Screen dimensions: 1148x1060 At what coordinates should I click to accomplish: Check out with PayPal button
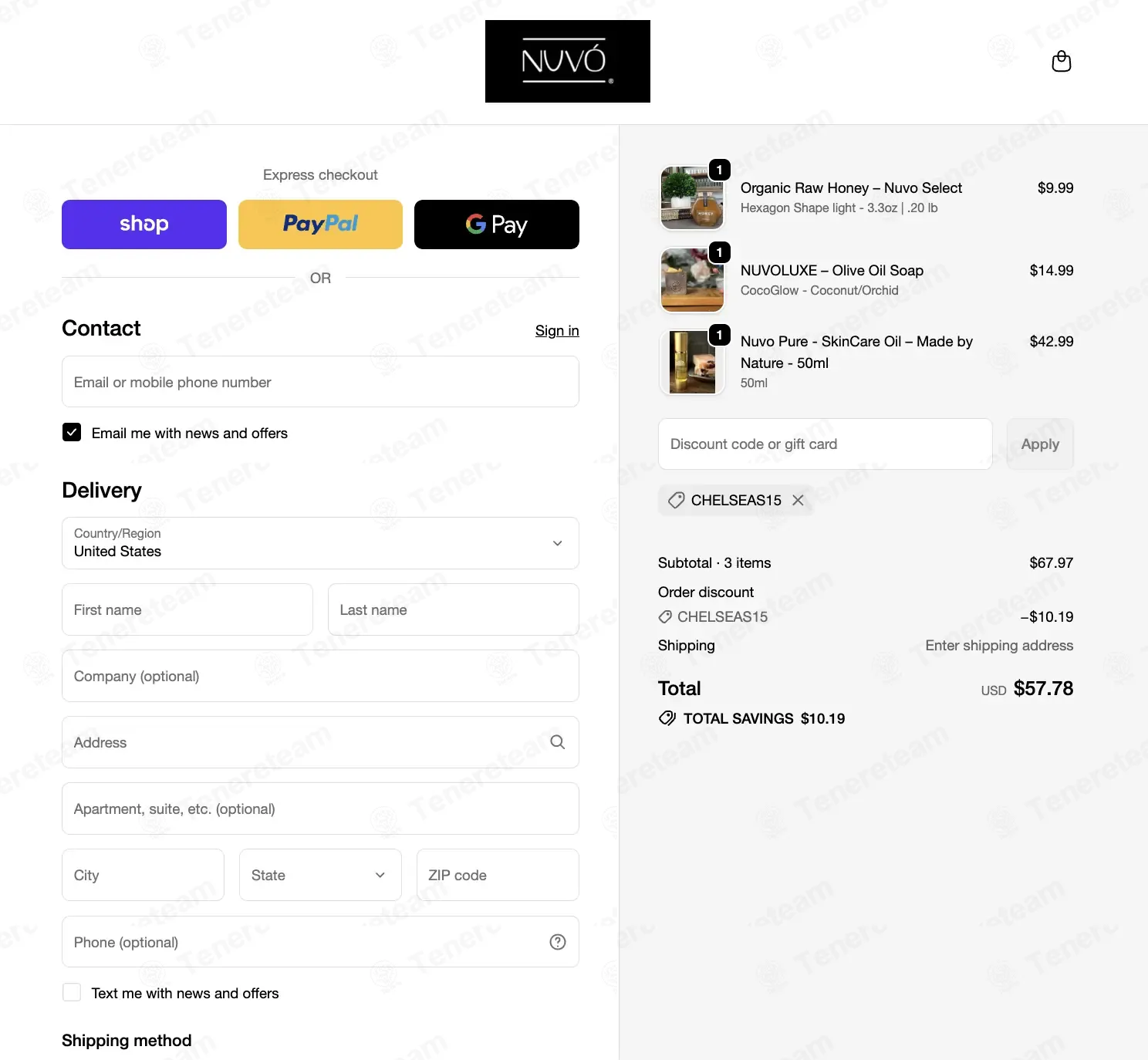[x=320, y=224]
